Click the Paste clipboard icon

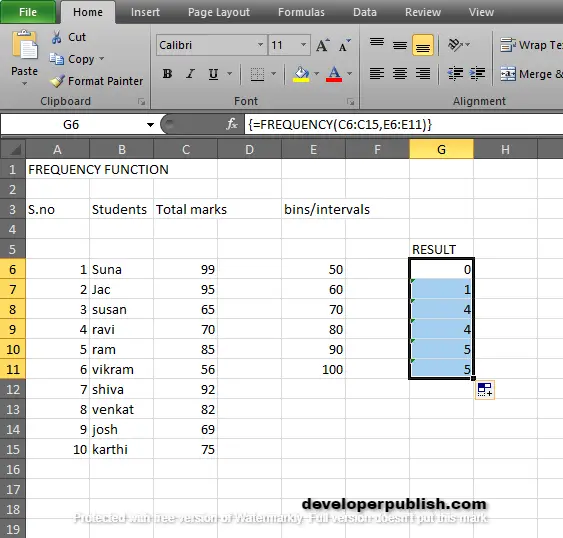click(x=24, y=46)
